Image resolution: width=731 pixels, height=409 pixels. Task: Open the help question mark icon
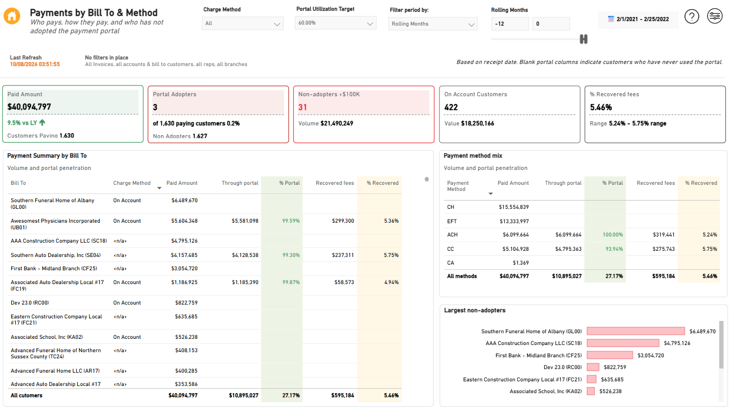pos(691,17)
